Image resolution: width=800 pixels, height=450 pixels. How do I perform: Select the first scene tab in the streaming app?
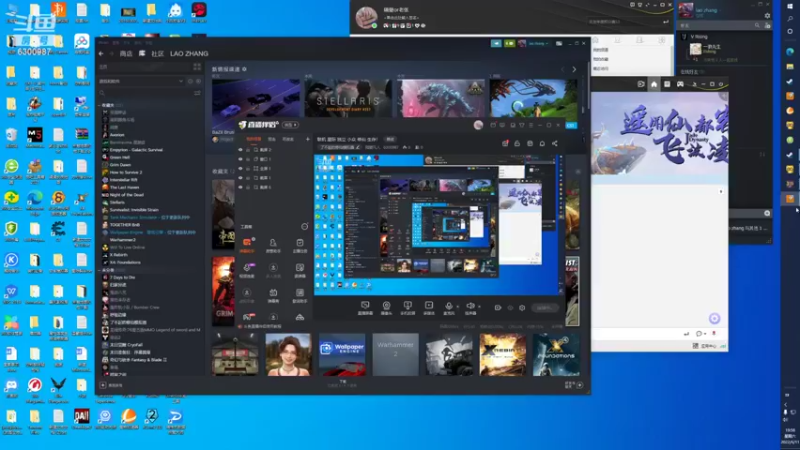254,139
